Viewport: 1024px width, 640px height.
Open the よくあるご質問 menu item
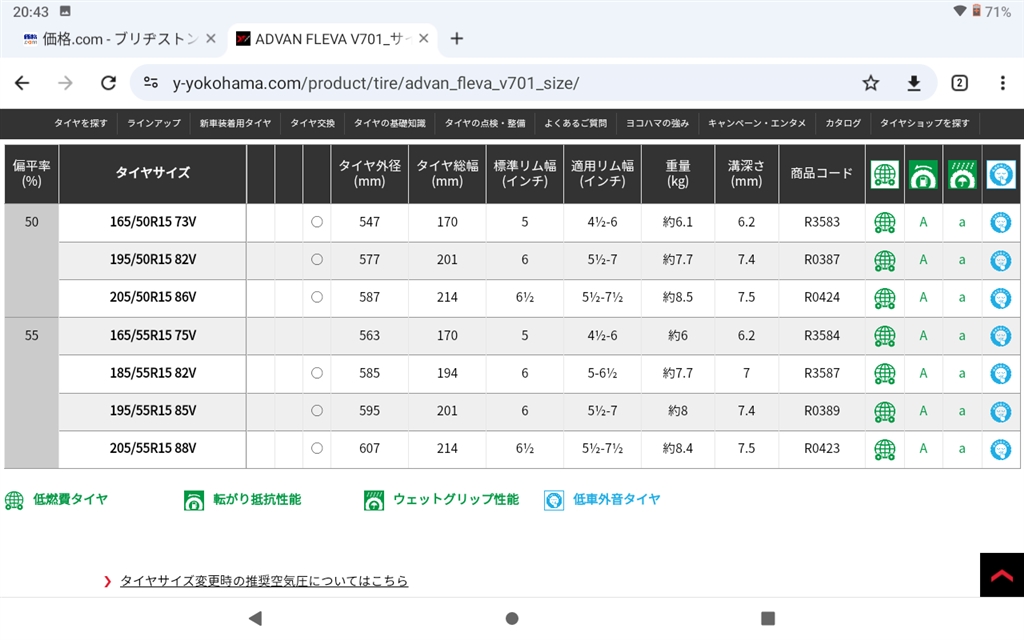coord(575,123)
